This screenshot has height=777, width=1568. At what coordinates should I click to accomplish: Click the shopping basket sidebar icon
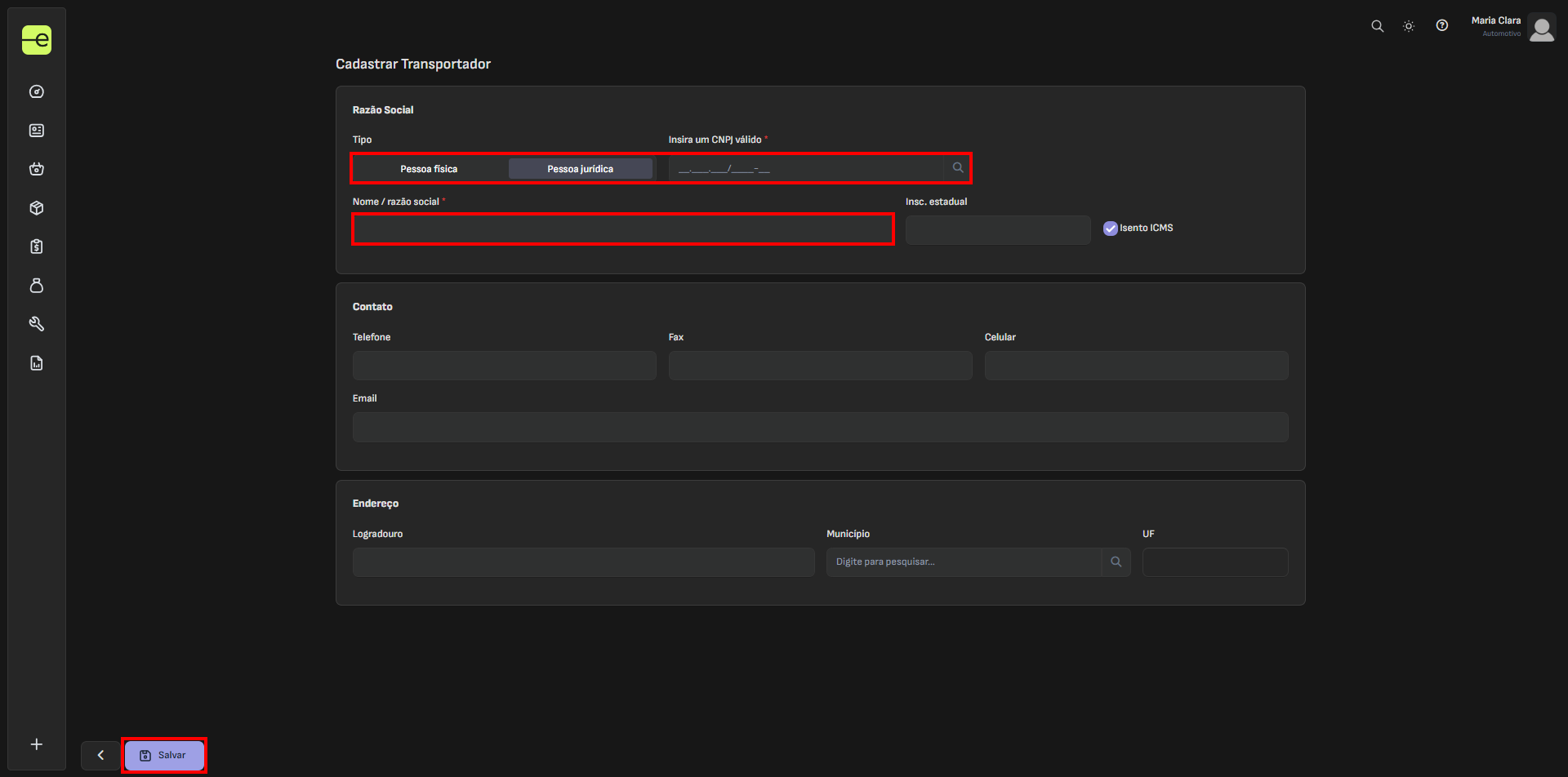click(37, 169)
